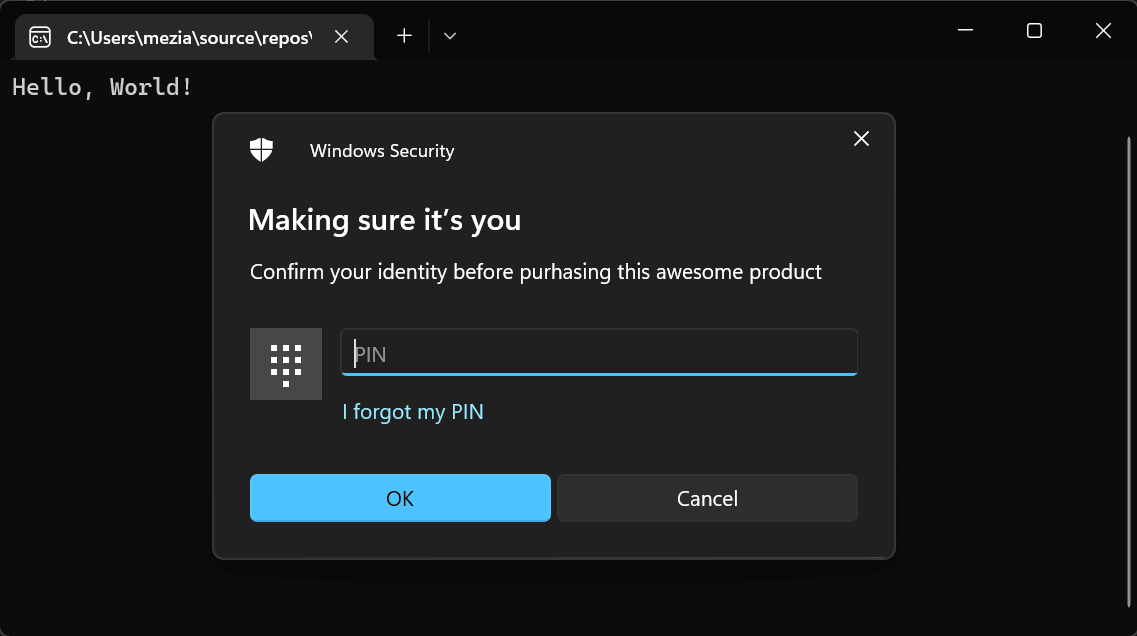
Task: Click the PIN keypad icon
Action: 286,364
